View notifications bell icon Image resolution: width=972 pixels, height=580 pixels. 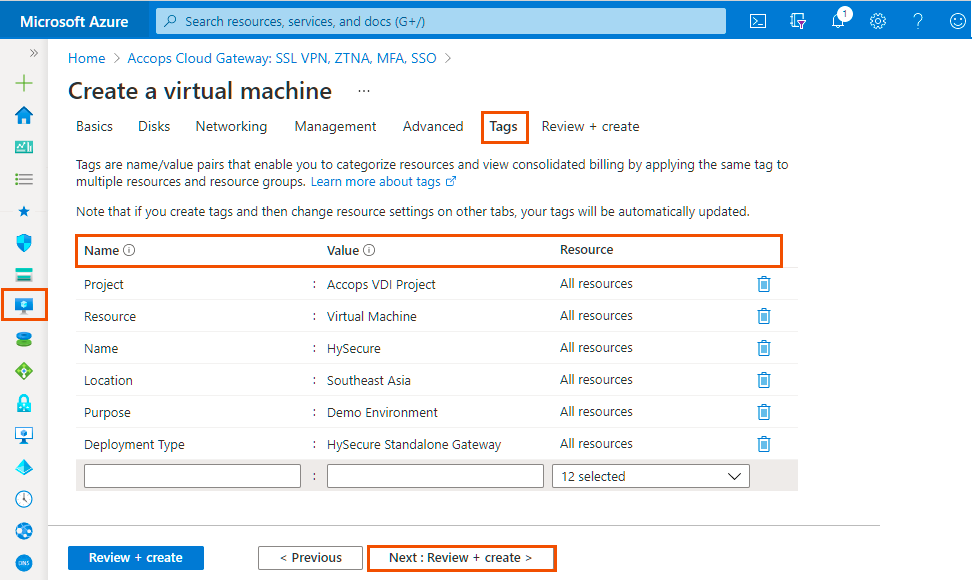(x=838, y=20)
